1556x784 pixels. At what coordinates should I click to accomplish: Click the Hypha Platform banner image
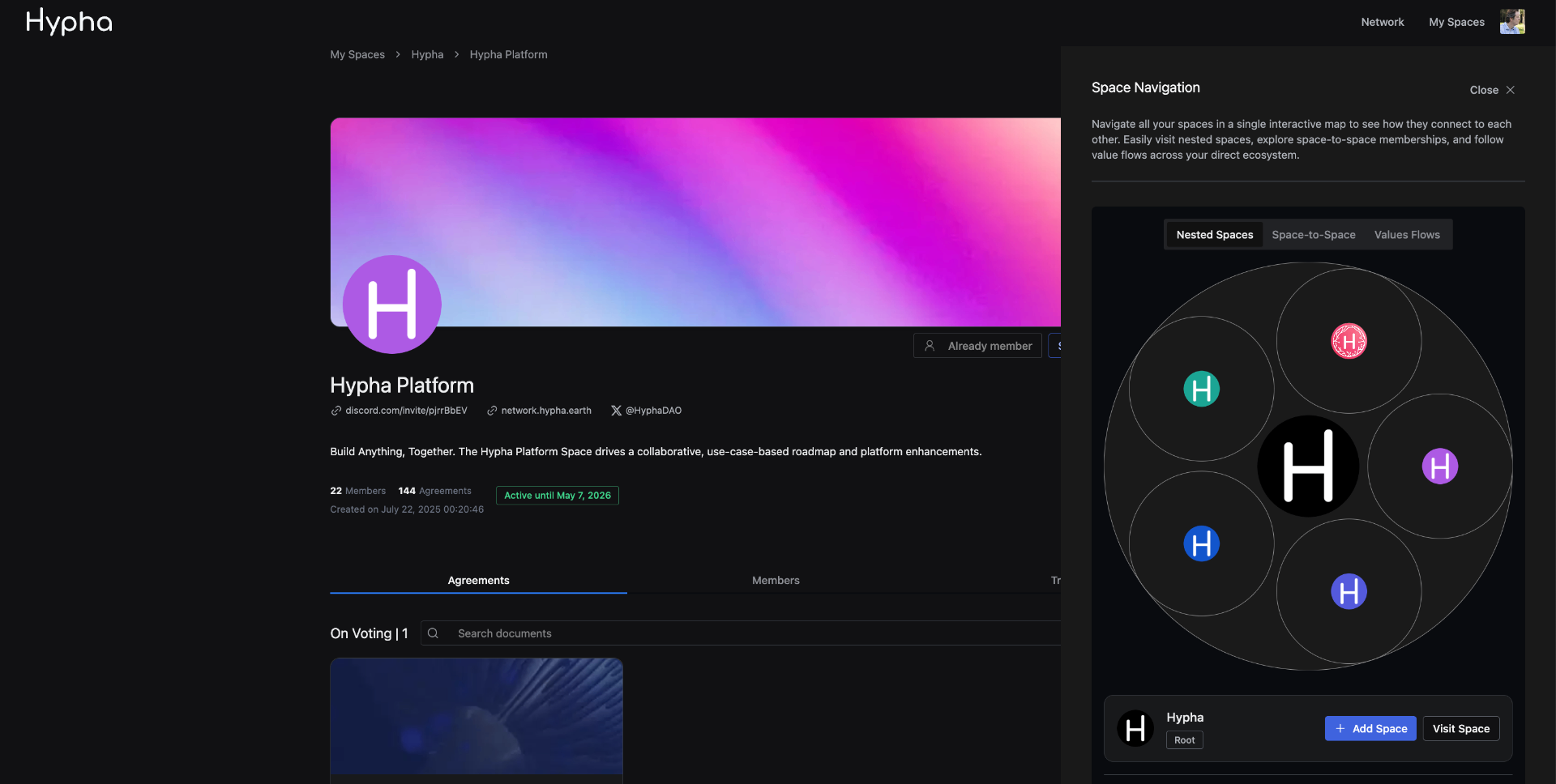tap(695, 222)
